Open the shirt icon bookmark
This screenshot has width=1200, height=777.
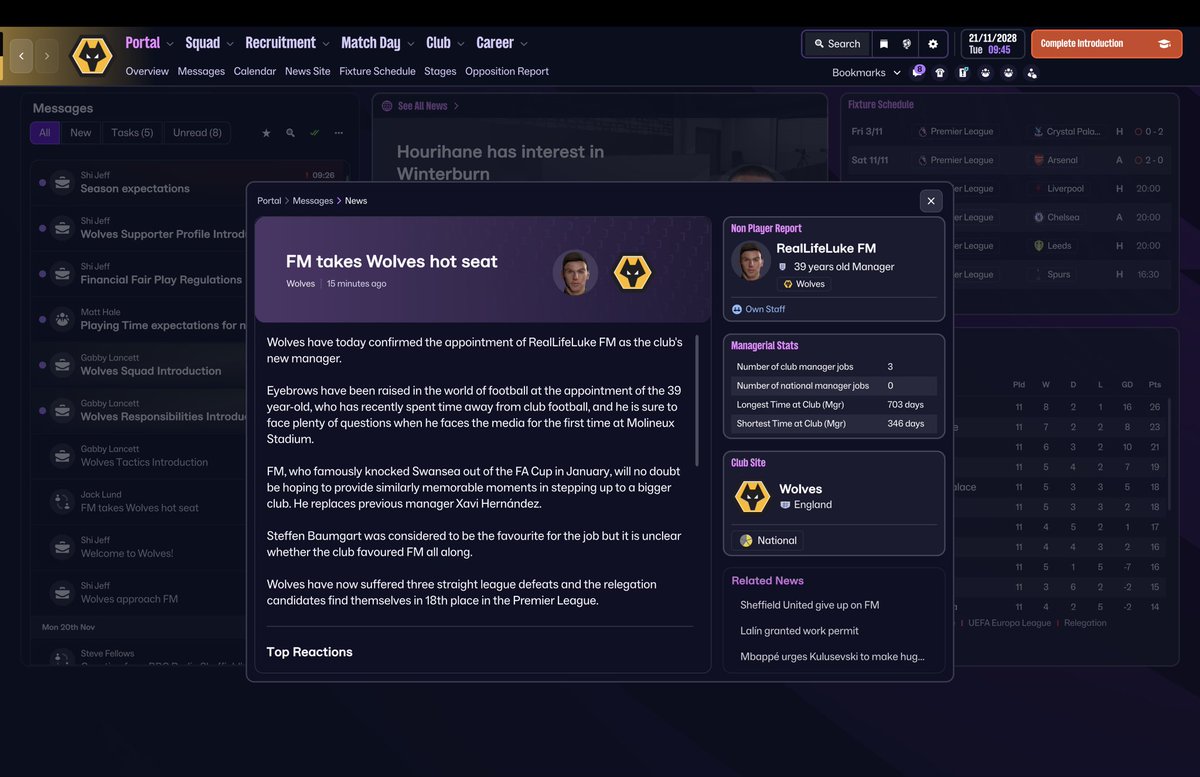[x=940, y=72]
